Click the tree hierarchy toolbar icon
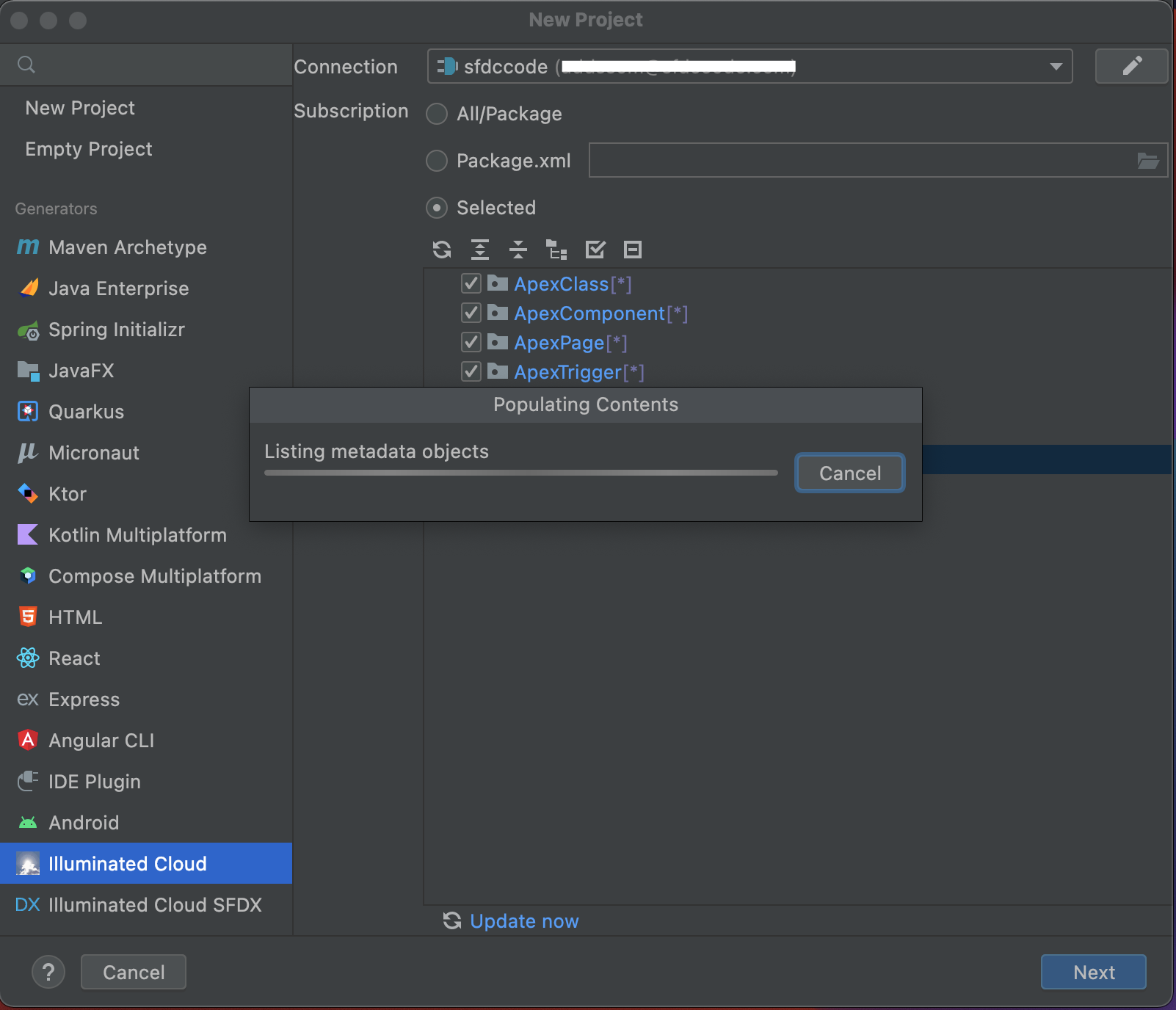This screenshot has height=1010, width=1176. [x=556, y=250]
